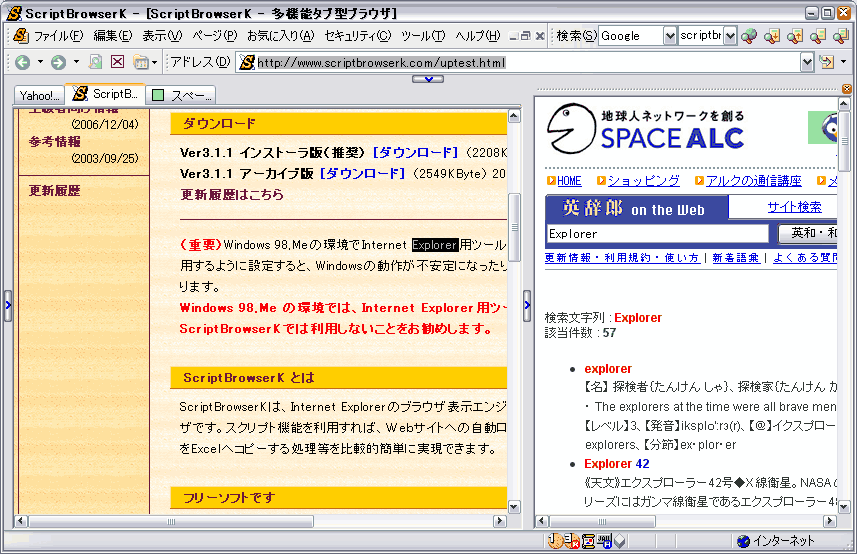Click the installer version [ダウンロード] link
The image size is (857, 554).
pos(415,152)
